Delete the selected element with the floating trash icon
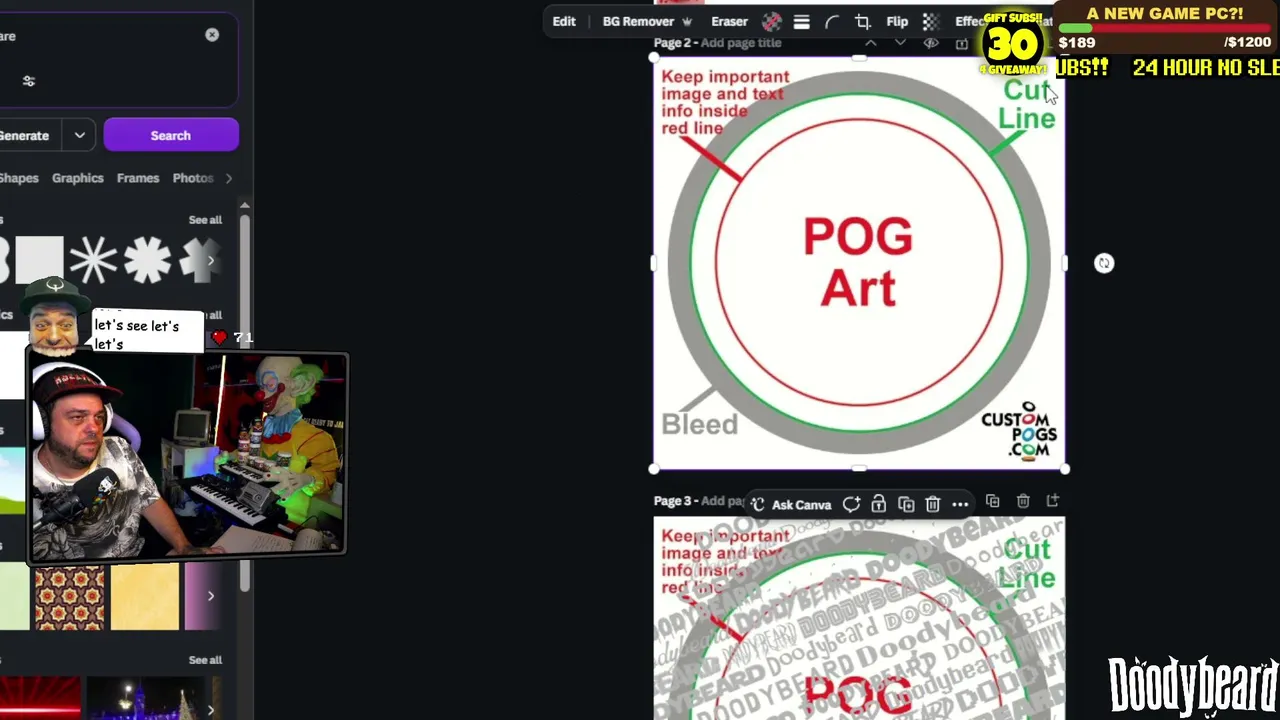 [933, 505]
